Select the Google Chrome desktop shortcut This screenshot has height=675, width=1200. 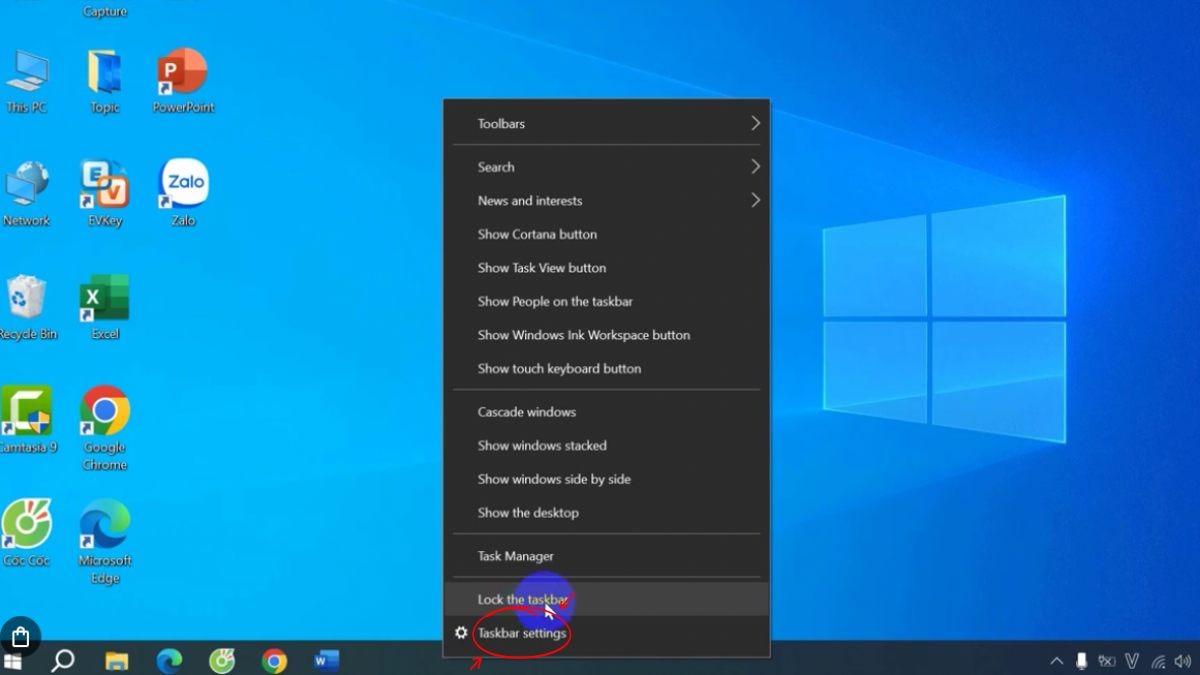tap(105, 428)
